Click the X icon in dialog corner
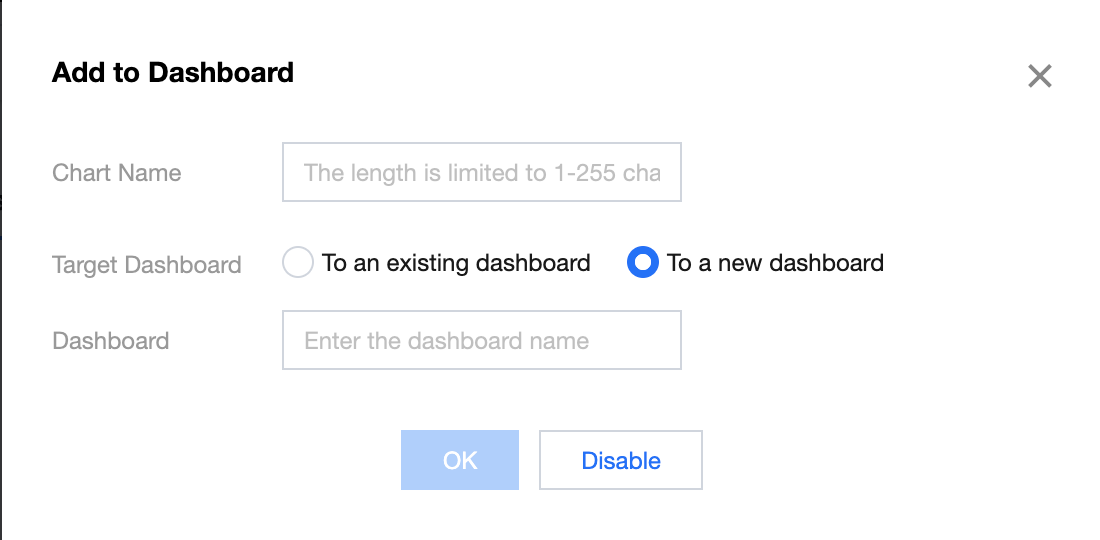 point(1040,76)
